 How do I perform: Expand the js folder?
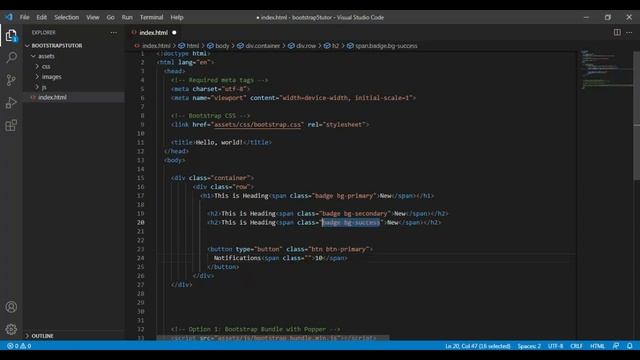click(44, 87)
